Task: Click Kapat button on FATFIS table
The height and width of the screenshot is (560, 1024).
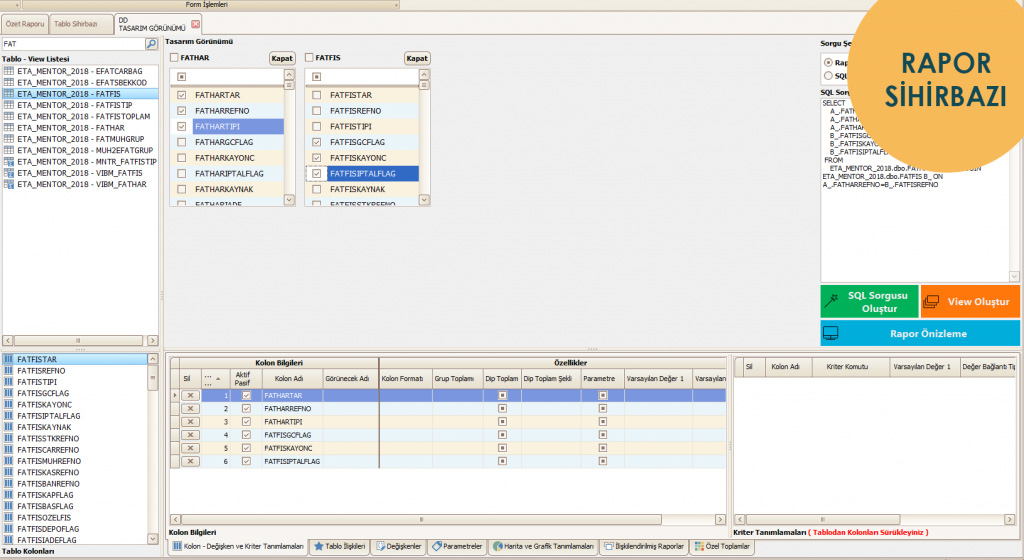Action: click(417, 58)
